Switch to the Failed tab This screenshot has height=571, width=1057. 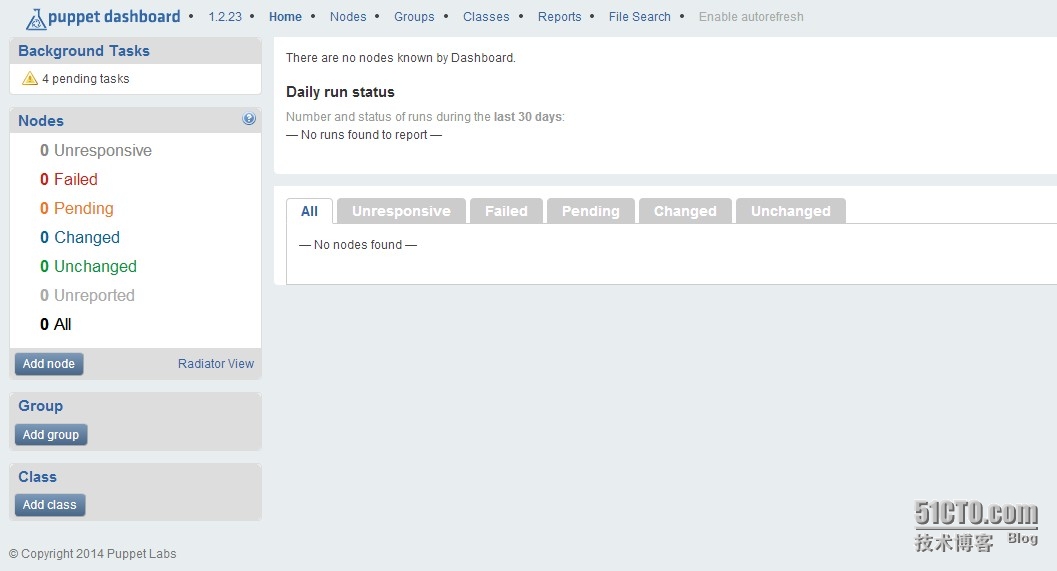point(506,211)
